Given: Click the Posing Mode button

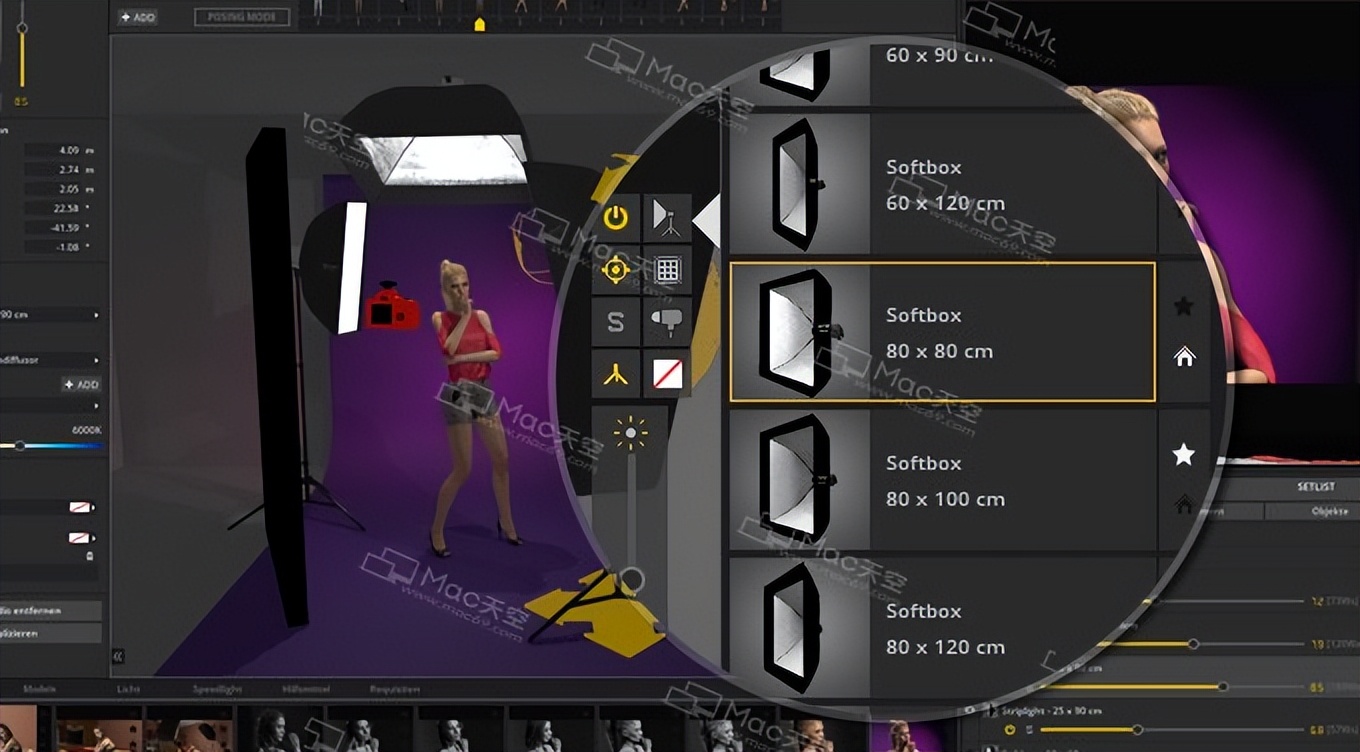Looking at the screenshot, I should tap(240, 17).
